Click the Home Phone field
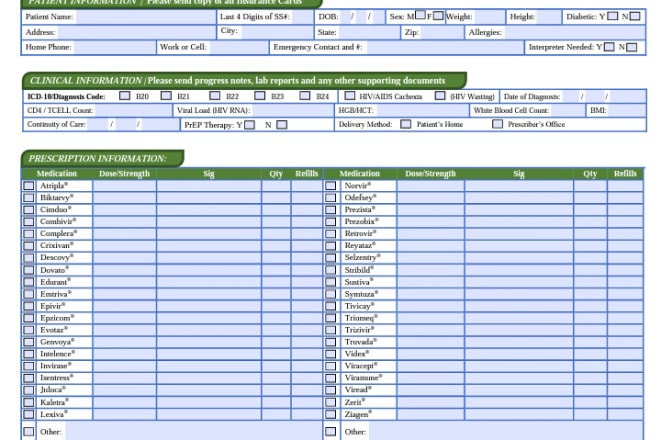Image resolution: width=660 pixels, height=440 pixels. [x=114, y=47]
